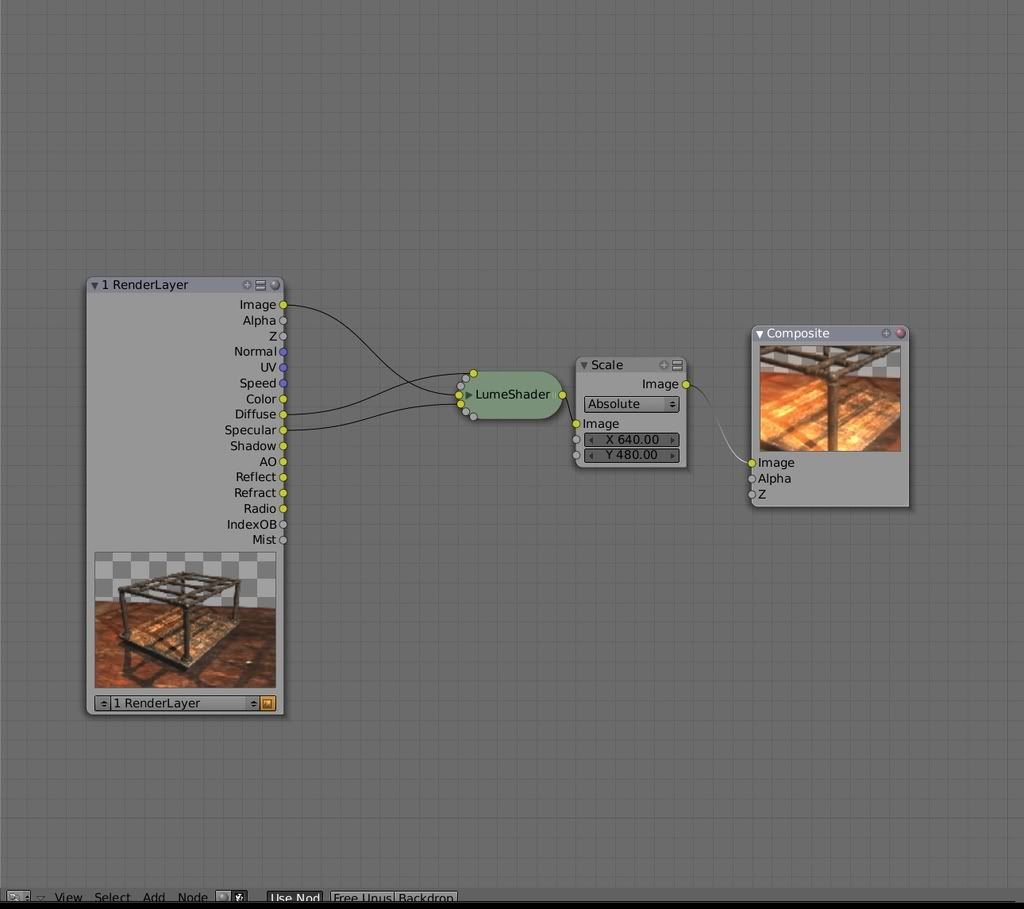Click the Composite node preview sphere icon

click(900, 333)
